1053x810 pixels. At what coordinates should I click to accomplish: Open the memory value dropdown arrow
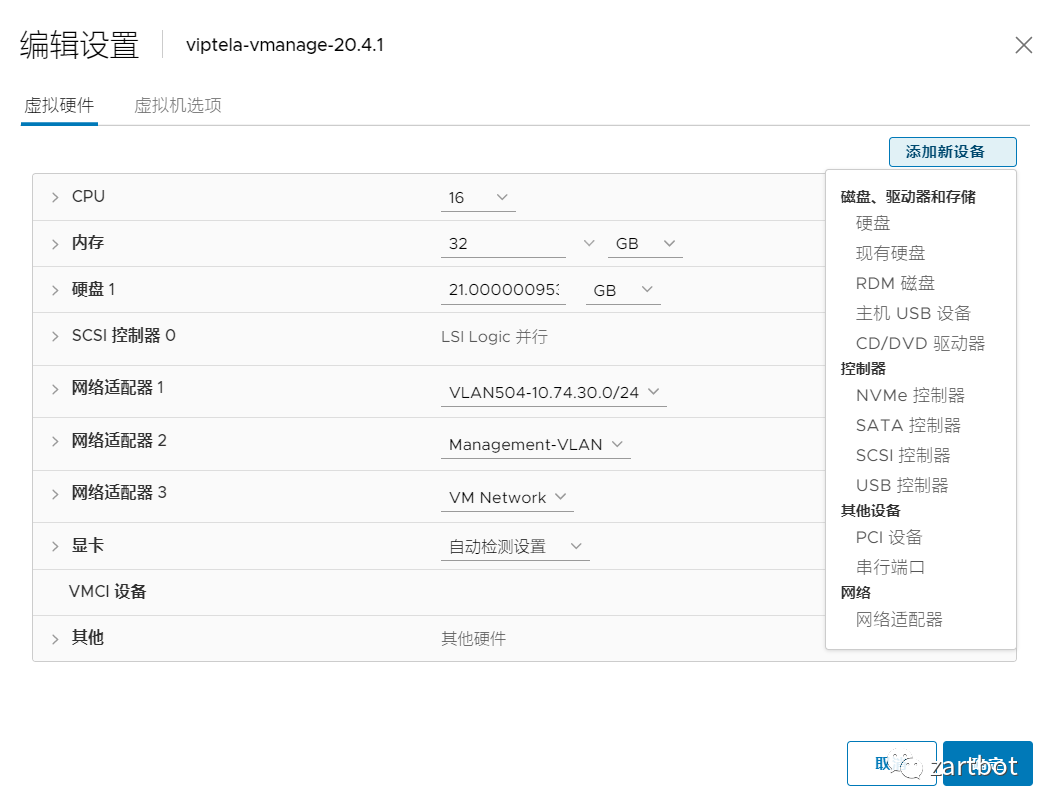point(588,243)
